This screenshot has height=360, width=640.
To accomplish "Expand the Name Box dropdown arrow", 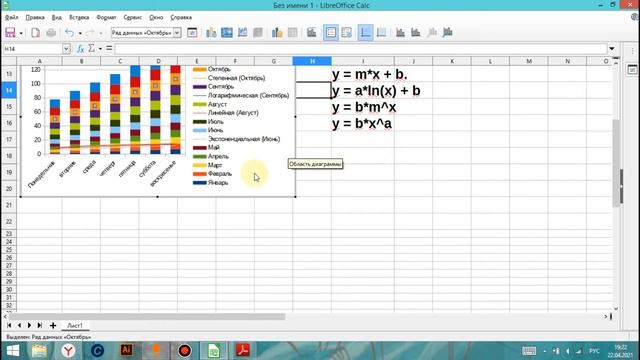I will tap(66, 49).
